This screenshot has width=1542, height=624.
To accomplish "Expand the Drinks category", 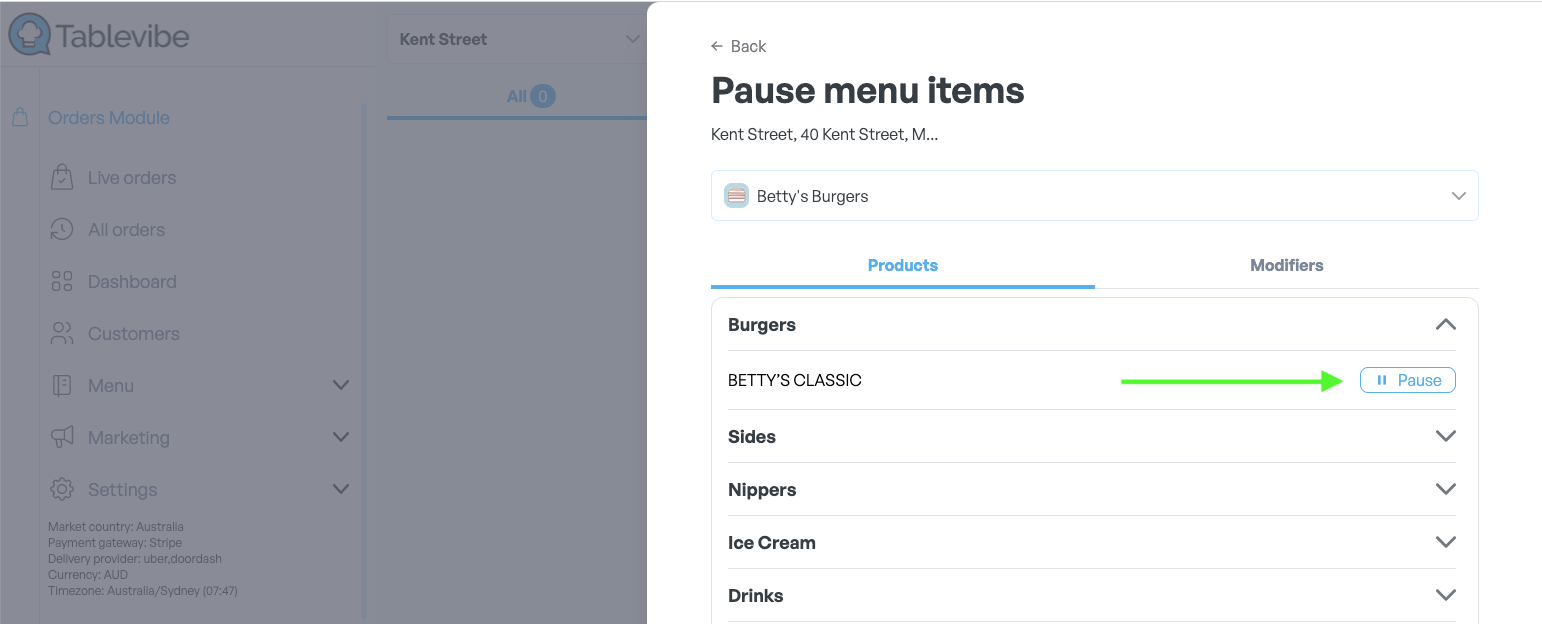I will [1445, 596].
